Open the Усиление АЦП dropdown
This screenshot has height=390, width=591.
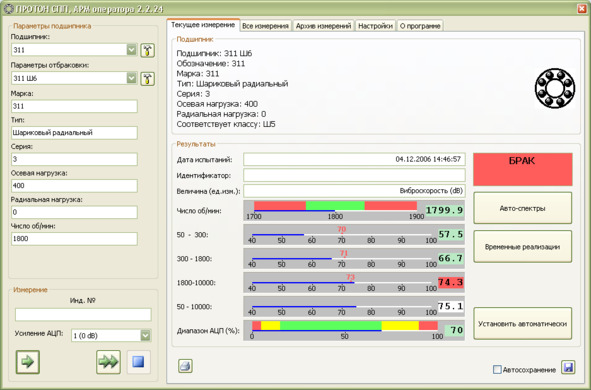[x=145, y=335]
